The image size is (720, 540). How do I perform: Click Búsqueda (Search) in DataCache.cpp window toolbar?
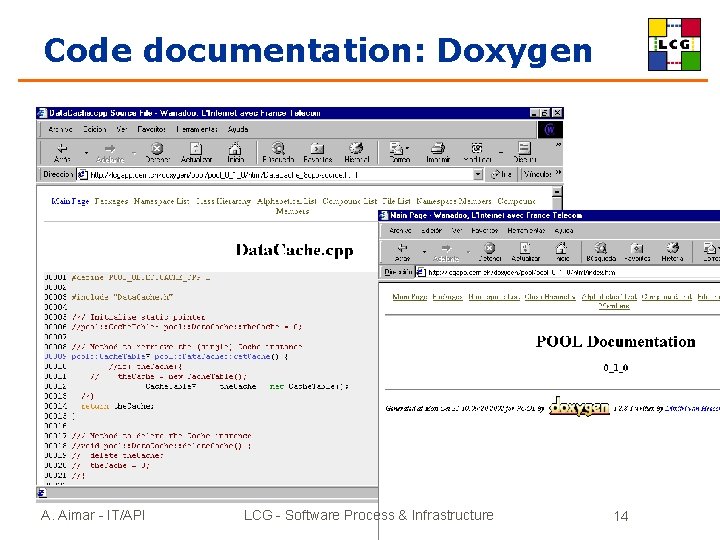point(278,153)
